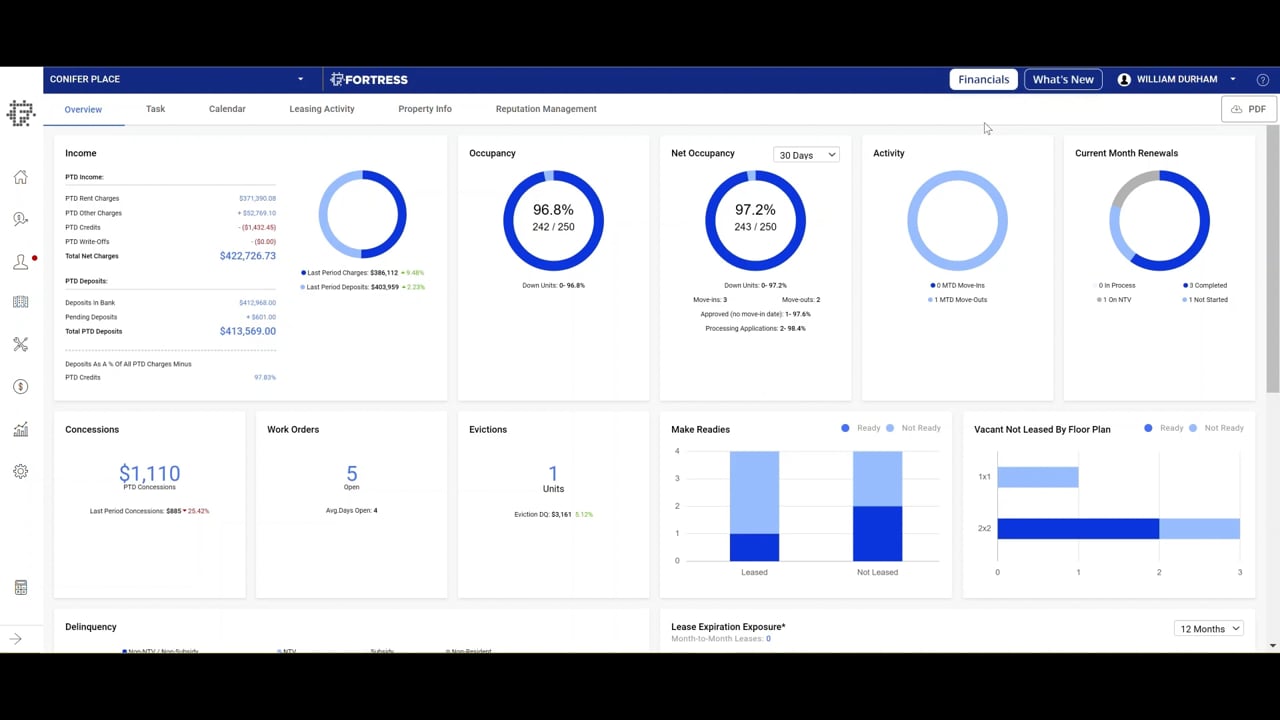Image resolution: width=1280 pixels, height=720 pixels.
Task: Click the 1 MTD Move-Outs legend
Action: [957, 300]
